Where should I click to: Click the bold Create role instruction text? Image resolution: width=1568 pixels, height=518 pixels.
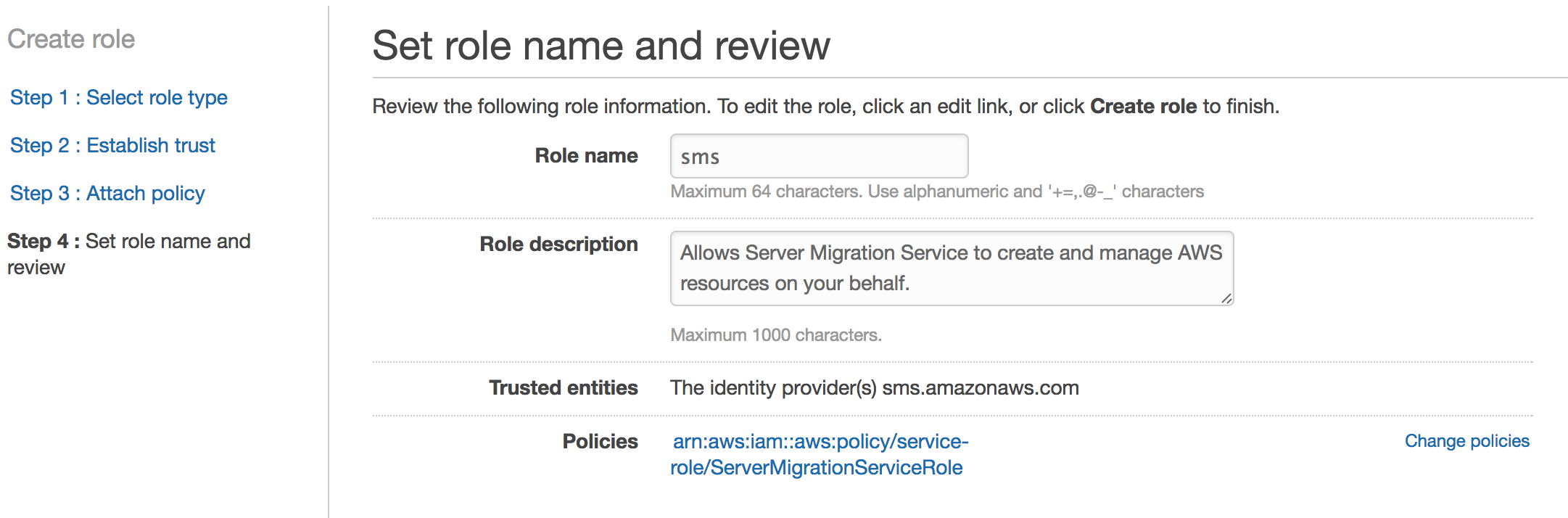(x=1143, y=106)
